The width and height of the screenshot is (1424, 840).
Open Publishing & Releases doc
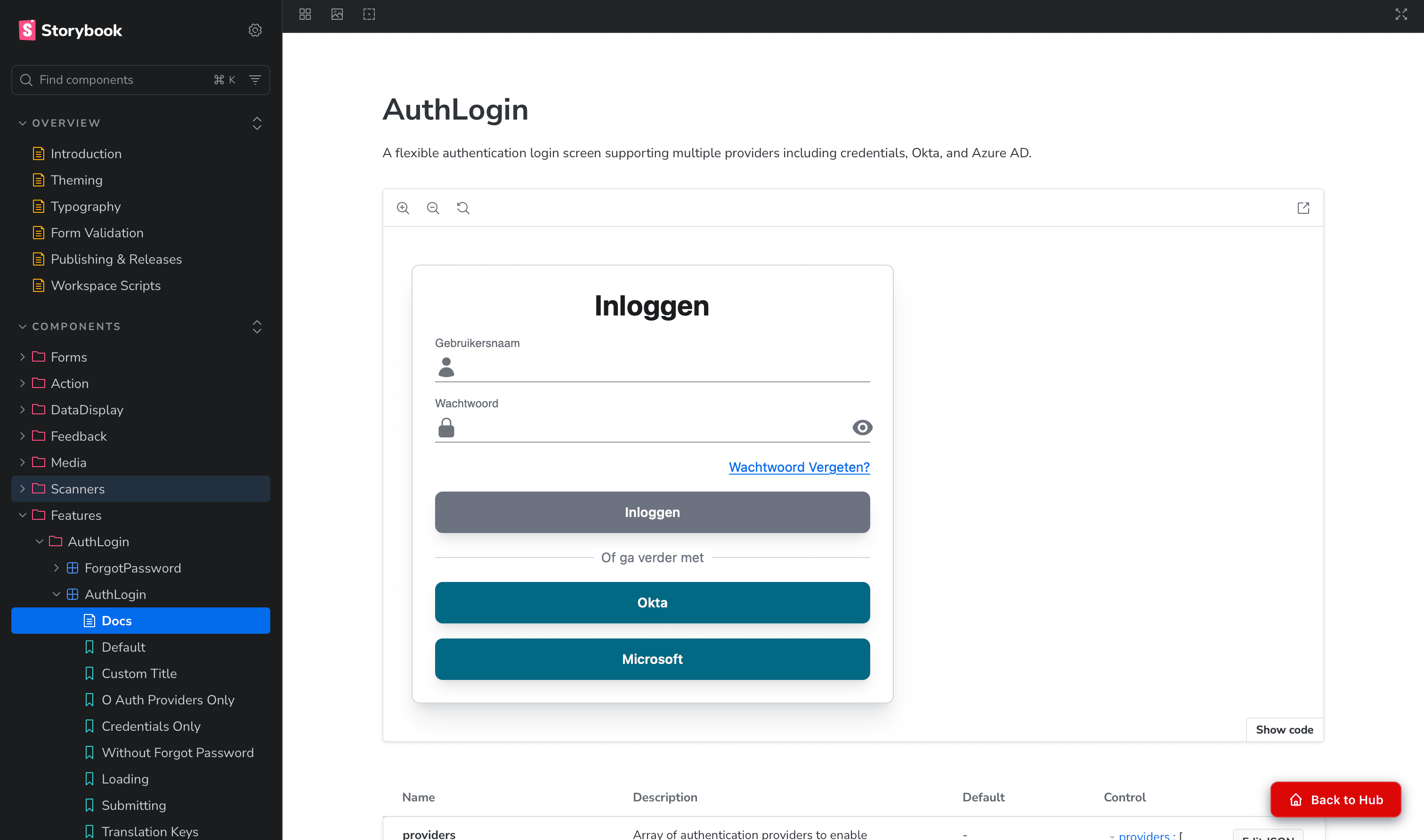tap(140, 259)
